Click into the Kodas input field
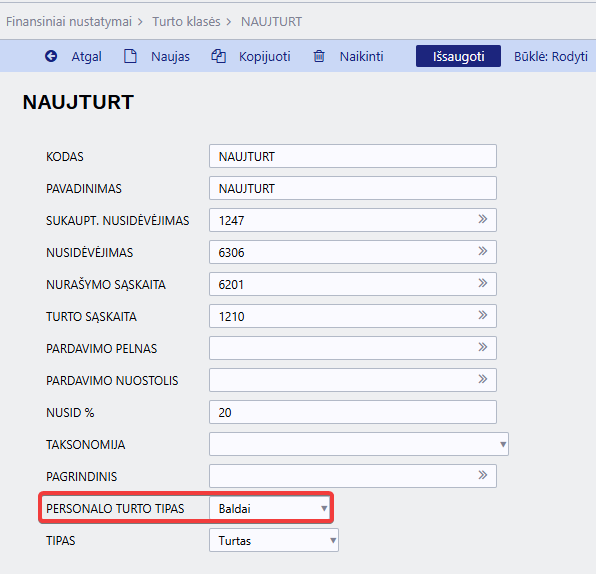This screenshot has width=596, height=574. [353, 156]
